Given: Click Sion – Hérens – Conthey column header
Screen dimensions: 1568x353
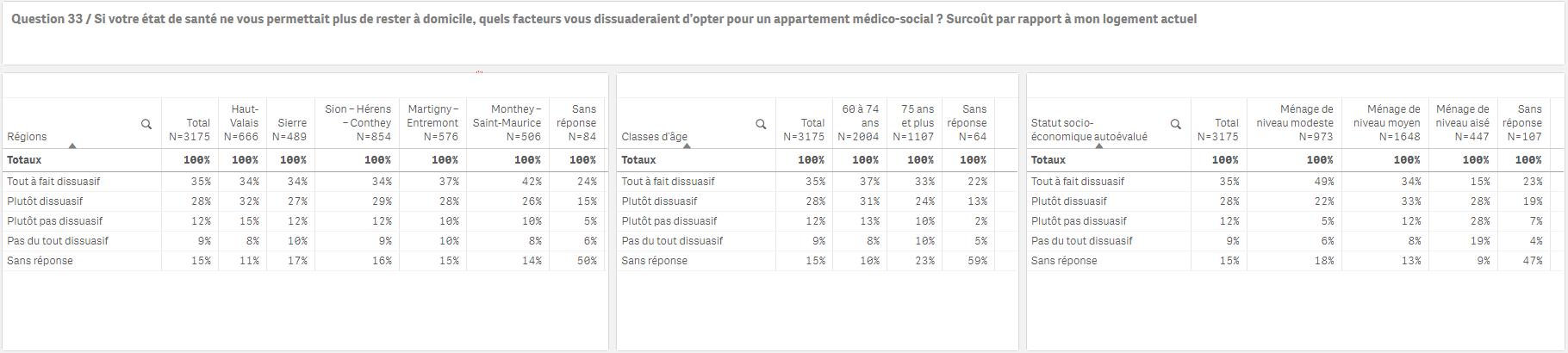Looking at the screenshot, I should pos(357,122).
